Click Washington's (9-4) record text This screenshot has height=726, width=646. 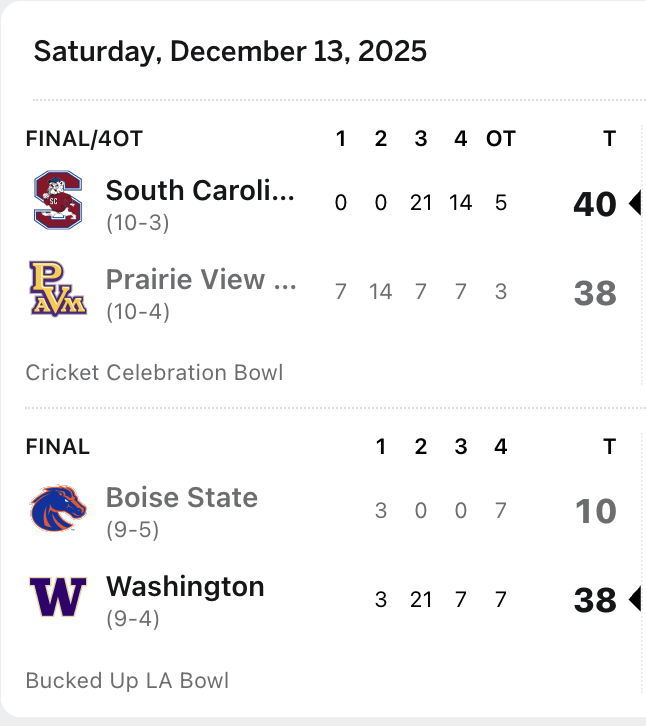point(133,619)
